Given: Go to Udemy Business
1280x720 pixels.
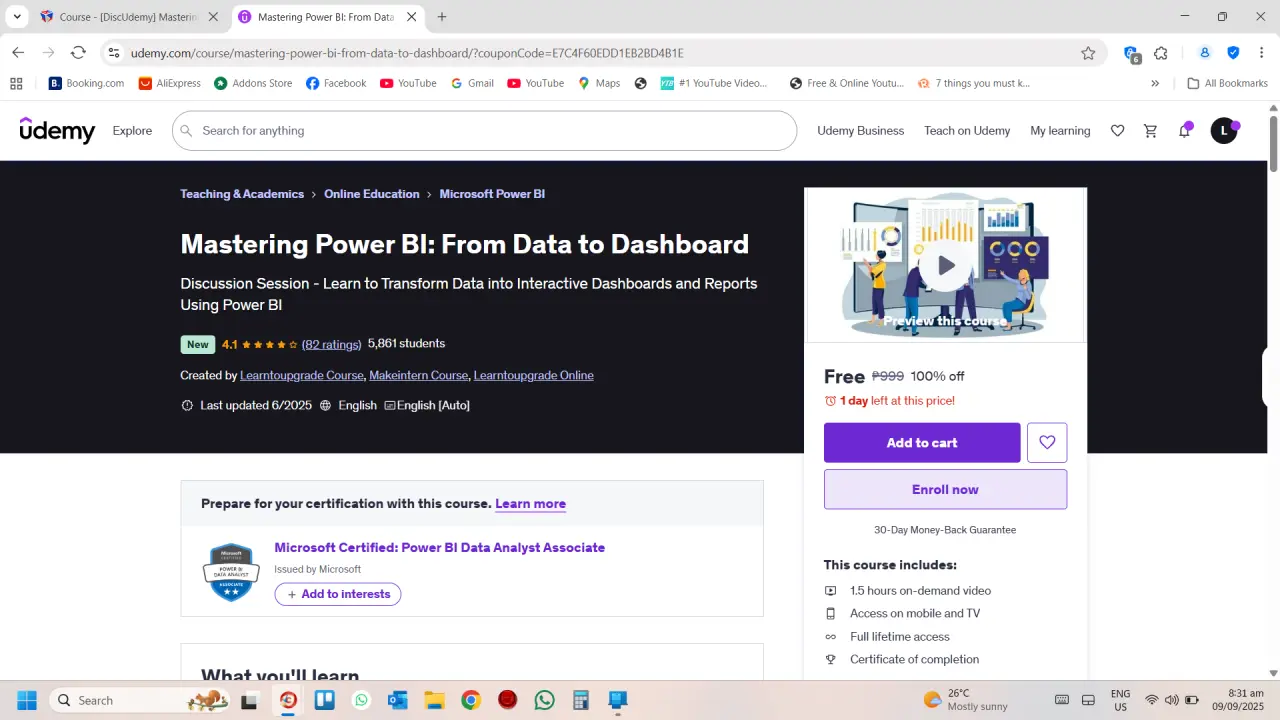Looking at the screenshot, I should pos(860,131).
